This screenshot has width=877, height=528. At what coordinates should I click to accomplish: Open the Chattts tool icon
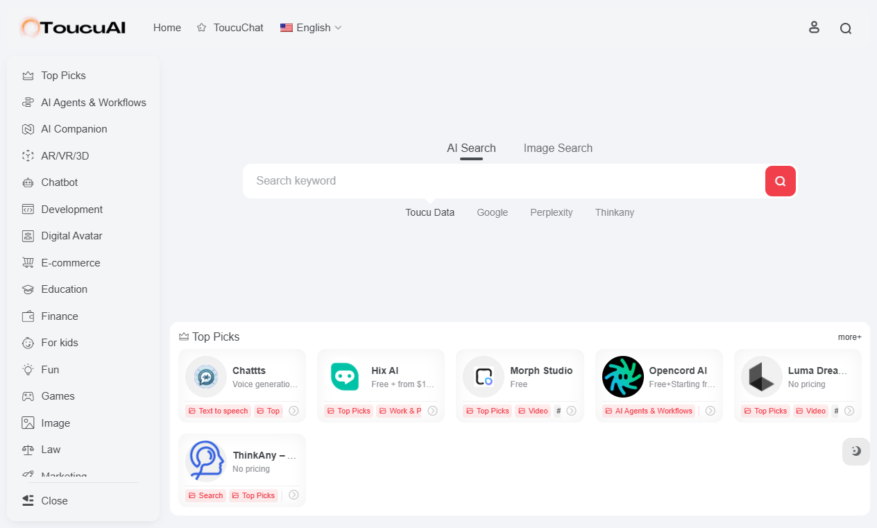pyautogui.click(x=205, y=377)
